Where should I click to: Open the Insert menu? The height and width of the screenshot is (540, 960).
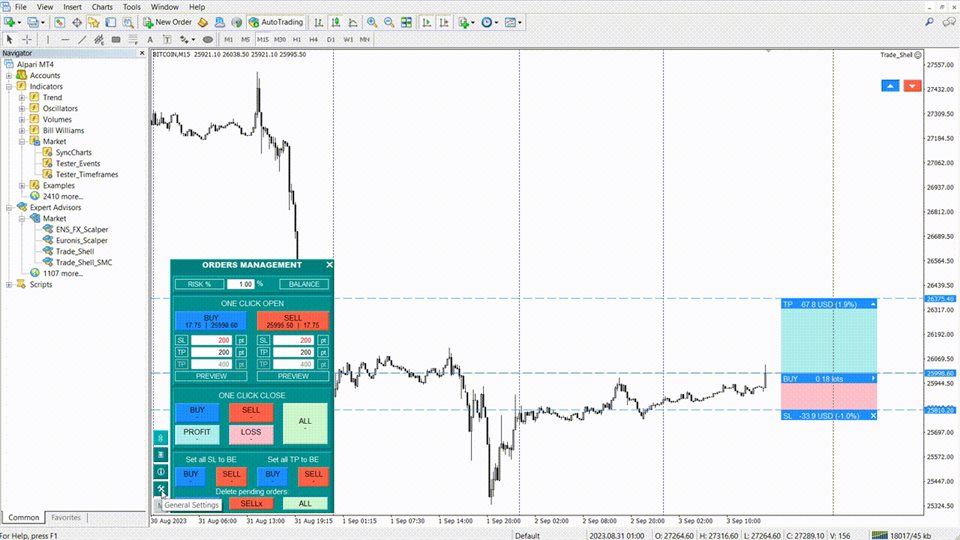(72, 7)
